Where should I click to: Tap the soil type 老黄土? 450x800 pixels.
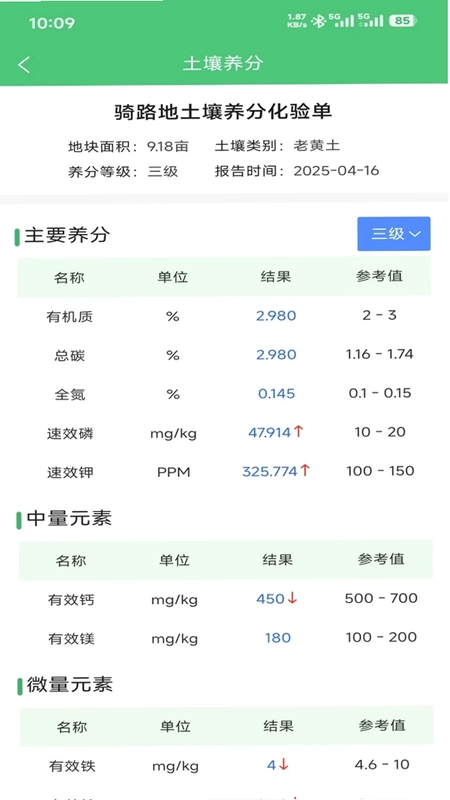(x=316, y=145)
